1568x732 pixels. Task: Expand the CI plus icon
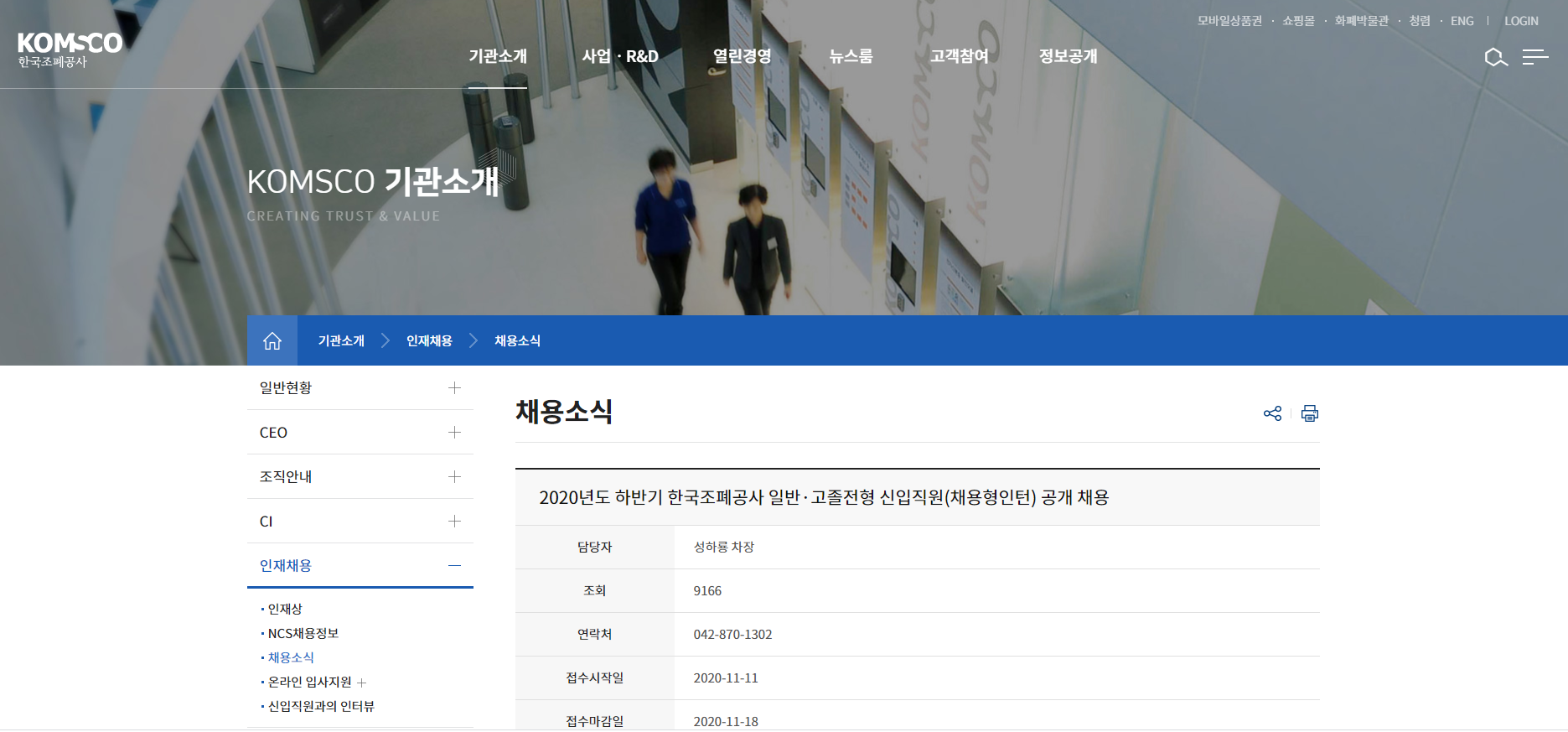(454, 521)
